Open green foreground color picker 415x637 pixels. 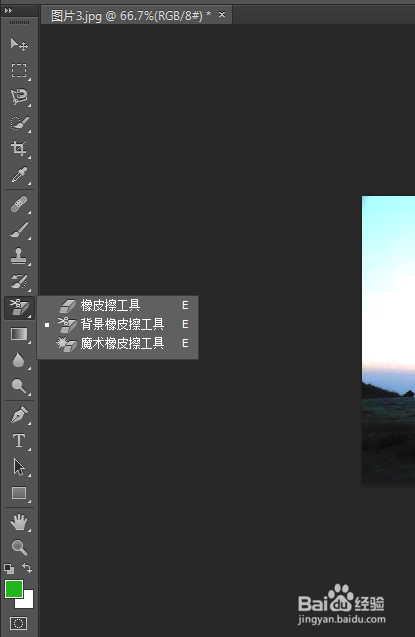[x=14, y=589]
